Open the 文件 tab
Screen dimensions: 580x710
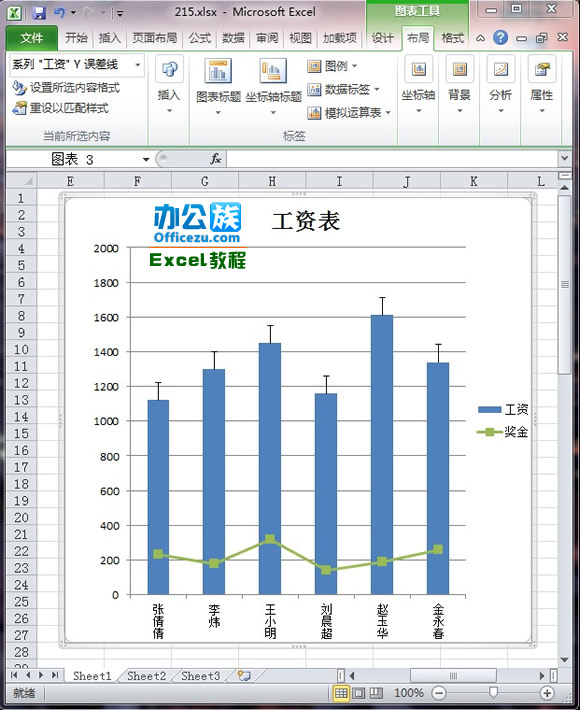[x=32, y=38]
